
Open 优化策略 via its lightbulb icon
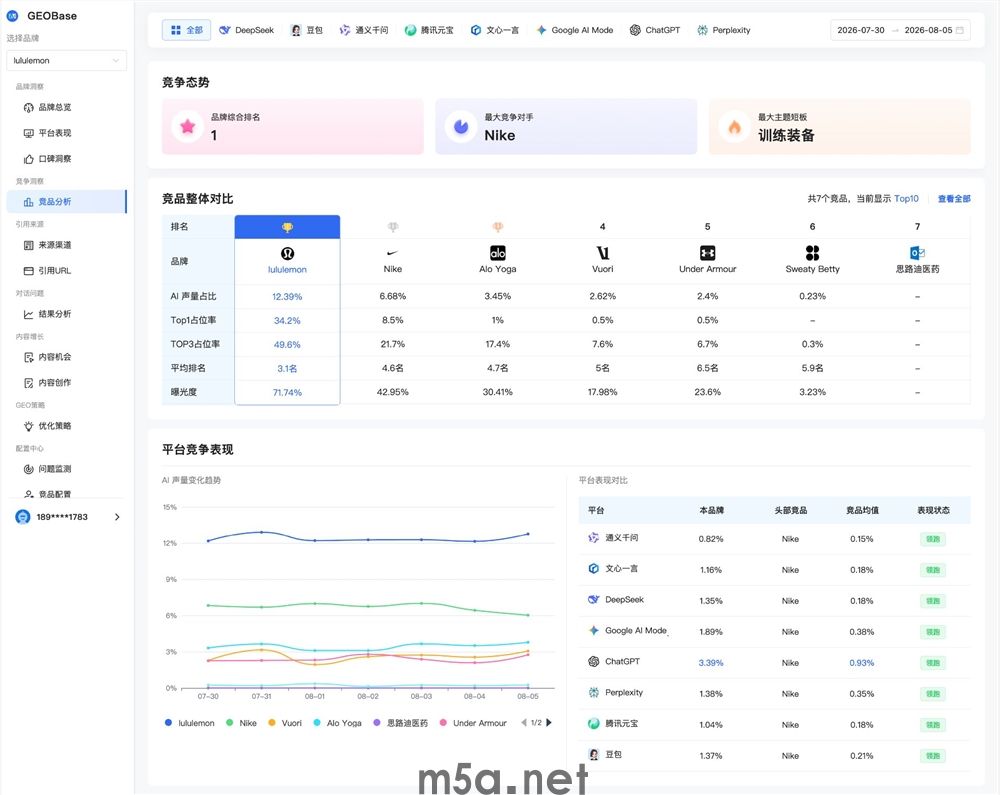click(29, 427)
